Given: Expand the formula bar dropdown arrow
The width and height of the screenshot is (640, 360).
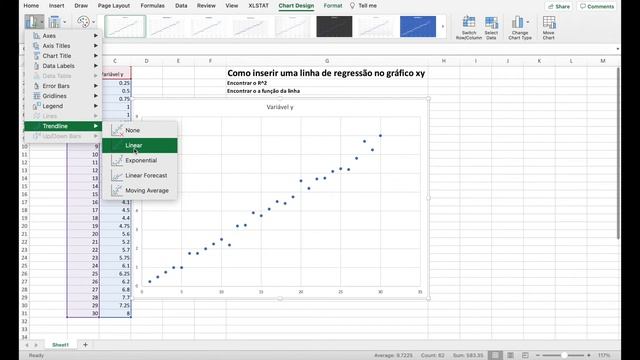Looking at the screenshot, I should [618, 49].
